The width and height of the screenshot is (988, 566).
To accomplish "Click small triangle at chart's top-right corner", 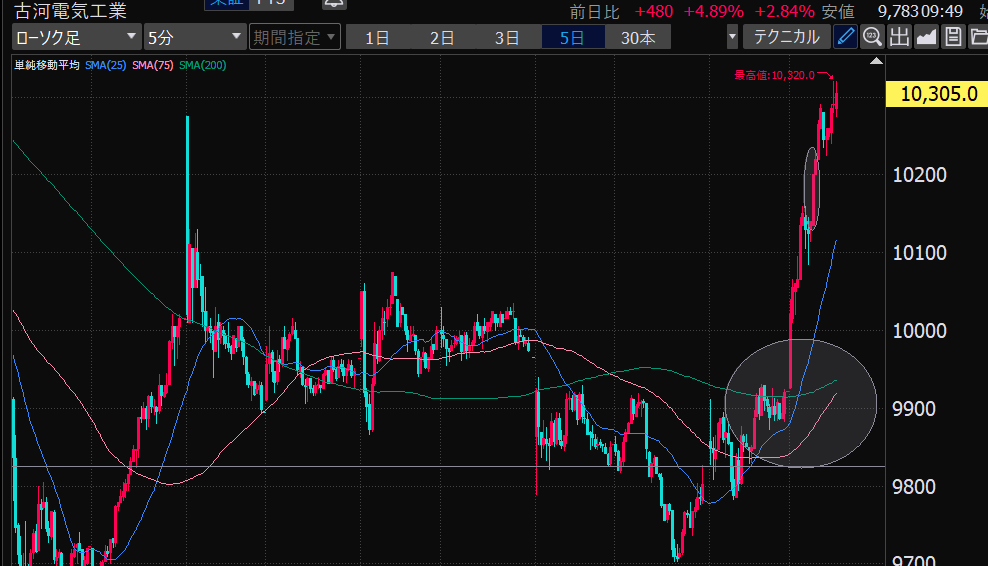I will click(877, 63).
